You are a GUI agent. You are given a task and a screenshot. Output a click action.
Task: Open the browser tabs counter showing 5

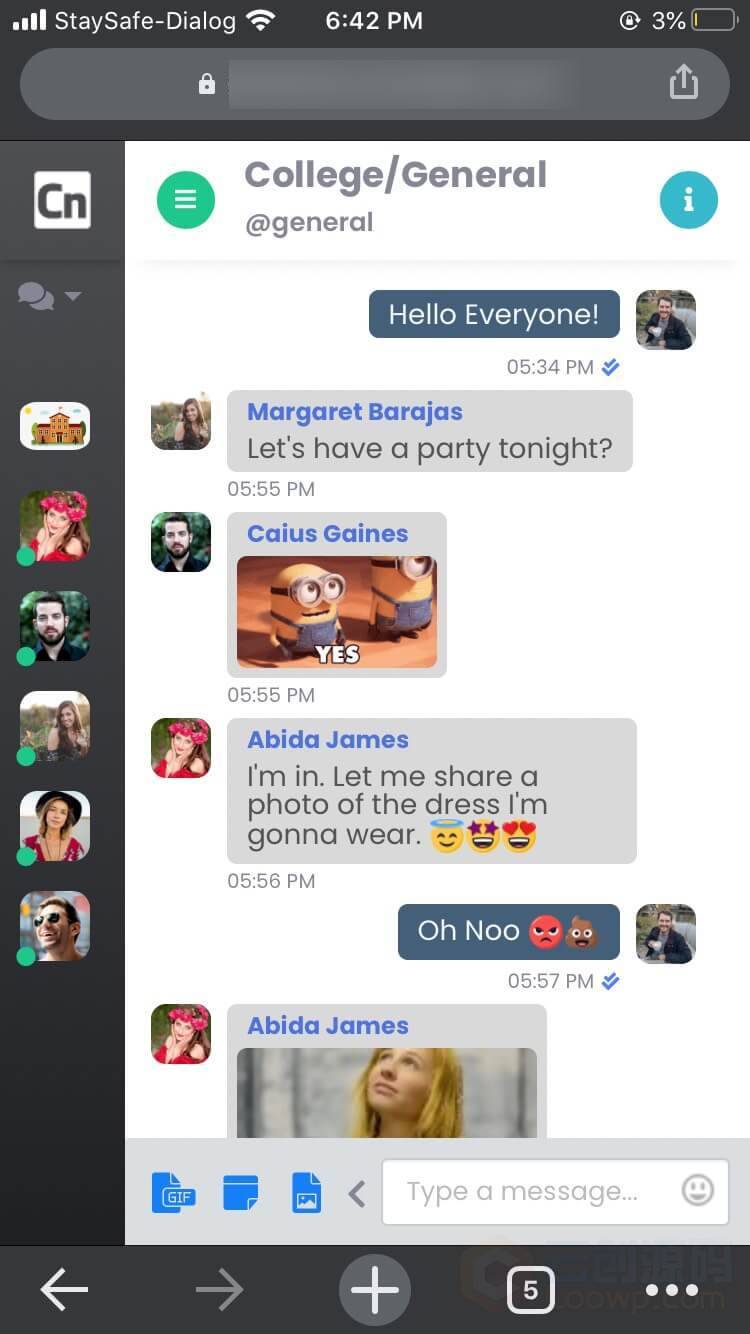pos(530,1290)
